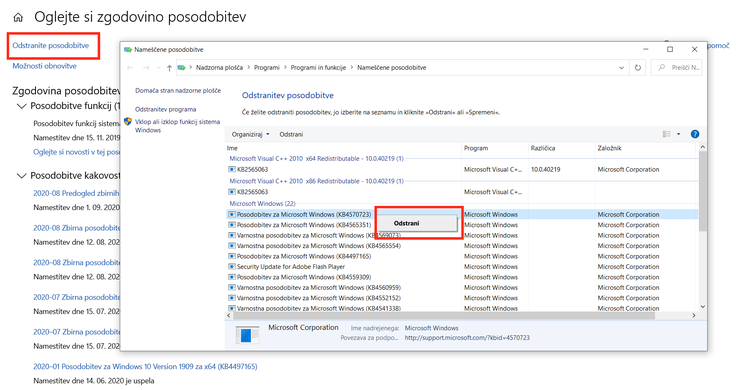Click the horizontal scrollbar thumb
Image resolution: width=736 pixels, height=390 pixels.
445,315
